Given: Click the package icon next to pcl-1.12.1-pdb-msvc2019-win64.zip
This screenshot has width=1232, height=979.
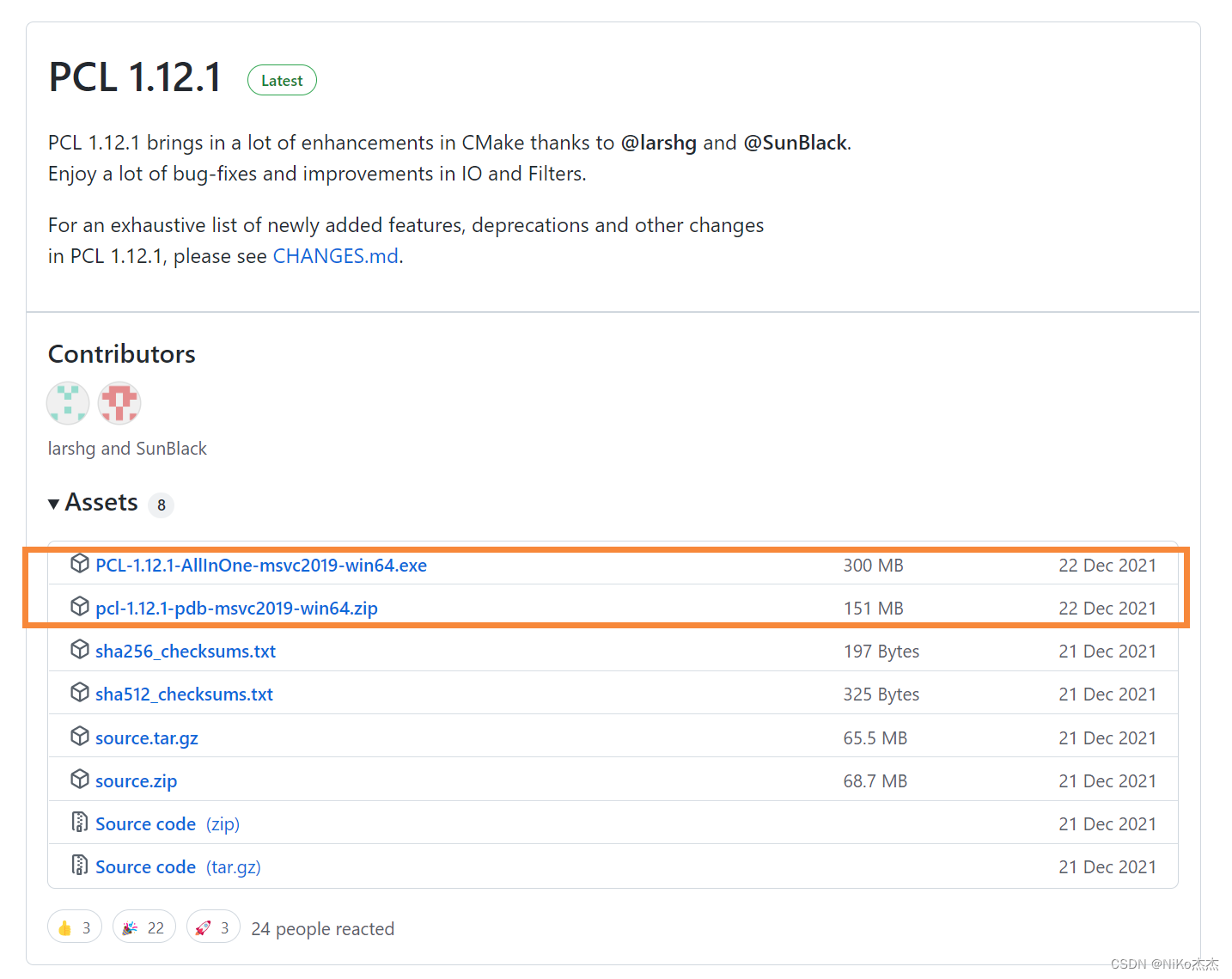Looking at the screenshot, I should (79, 606).
